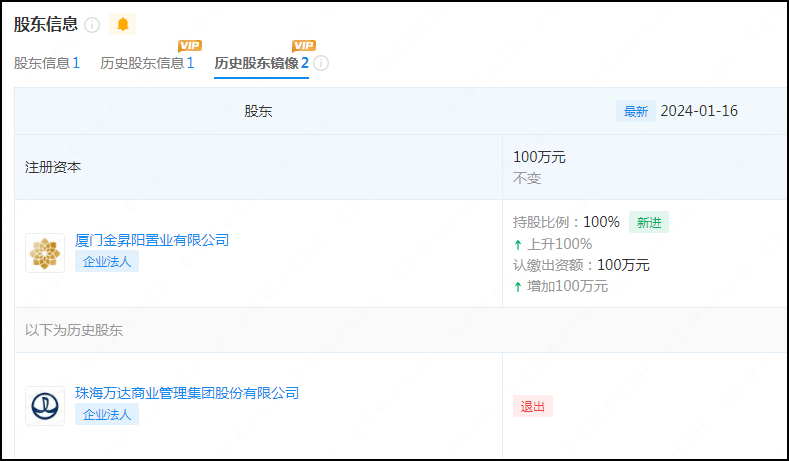Click 企业法人 tag under 珠海万达商业管理
Image resolution: width=789 pixels, height=461 pixels.
pos(107,415)
